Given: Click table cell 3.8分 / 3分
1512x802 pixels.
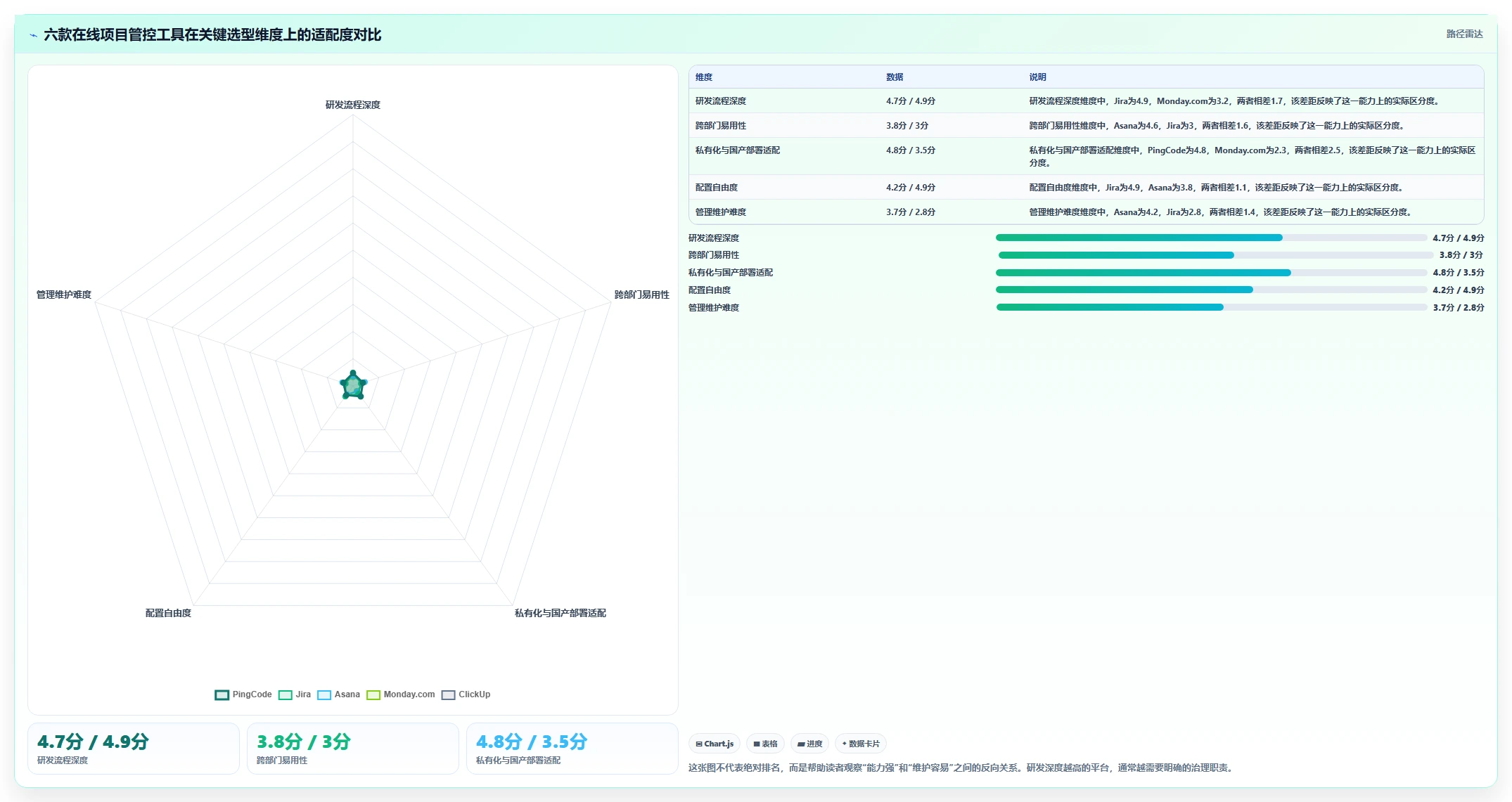Looking at the screenshot, I should (906, 126).
